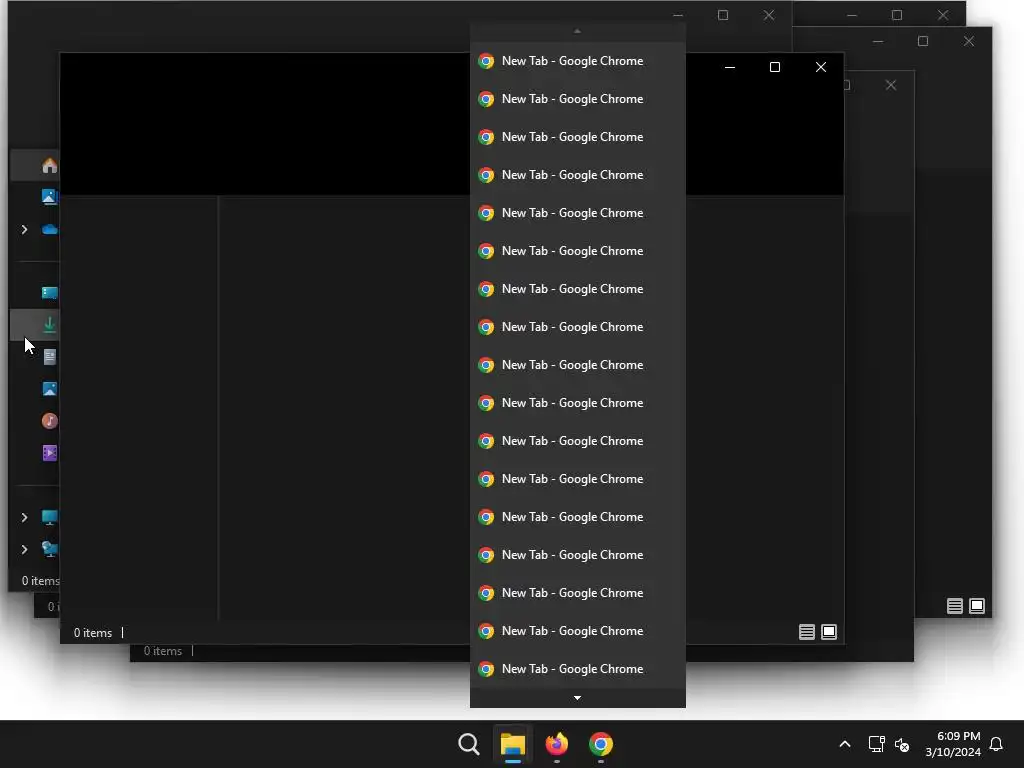Open network status in system tray
The width and height of the screenshot is (1024, 768).
(876, 744)
